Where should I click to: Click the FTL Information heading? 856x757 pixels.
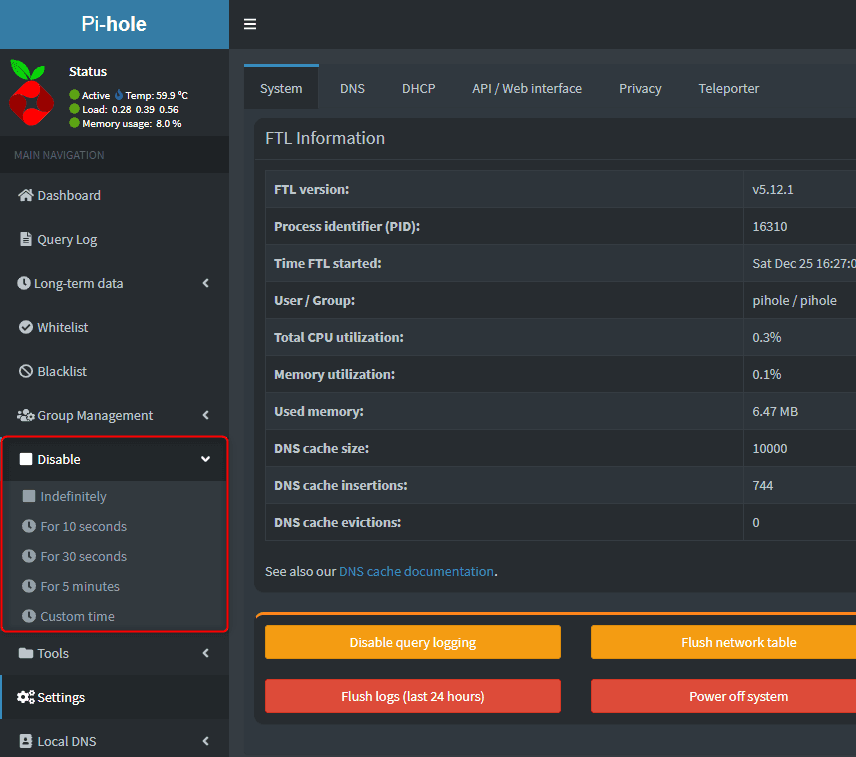click(x=325, y=138)
